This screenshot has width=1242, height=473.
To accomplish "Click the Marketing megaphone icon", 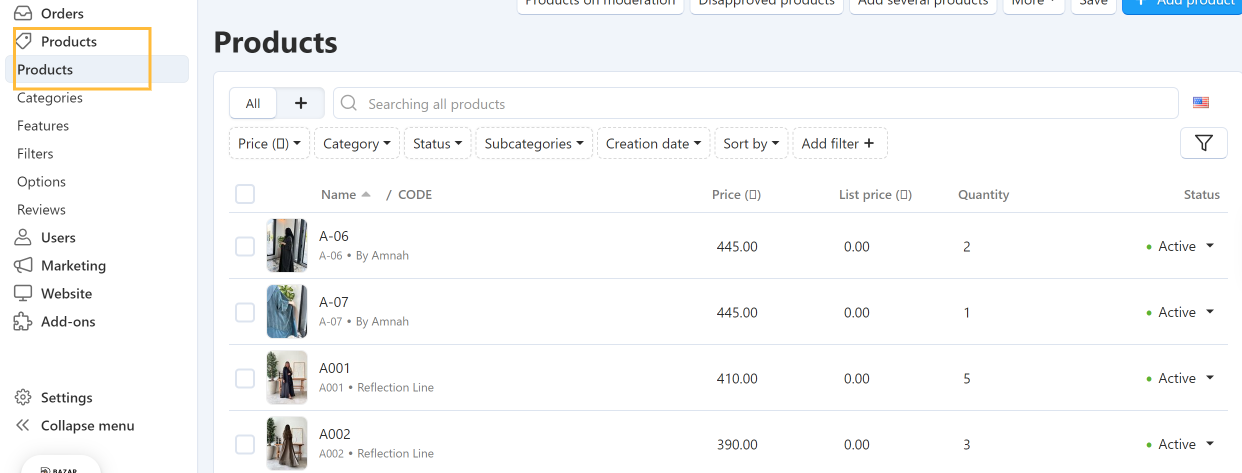I will tap(23, 266).
